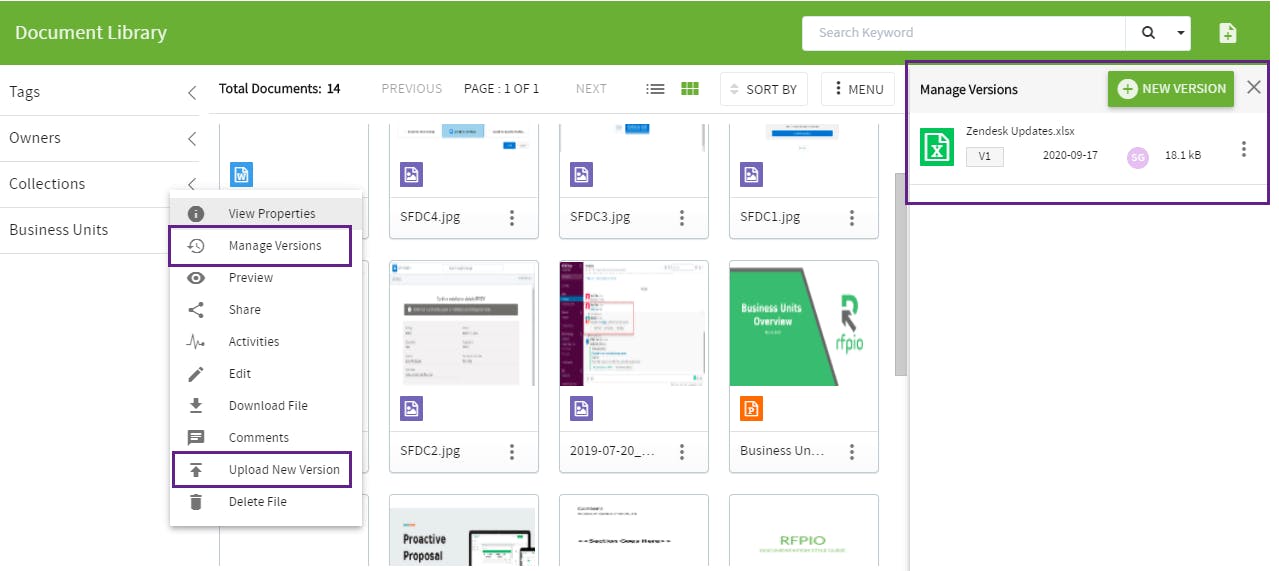Click image type icon on SFDC1.jpg card

coord(752,175)
